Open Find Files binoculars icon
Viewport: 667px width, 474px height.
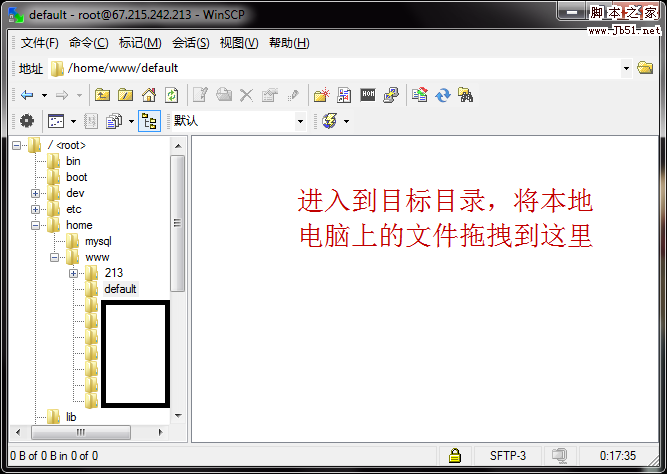(465, 95)
